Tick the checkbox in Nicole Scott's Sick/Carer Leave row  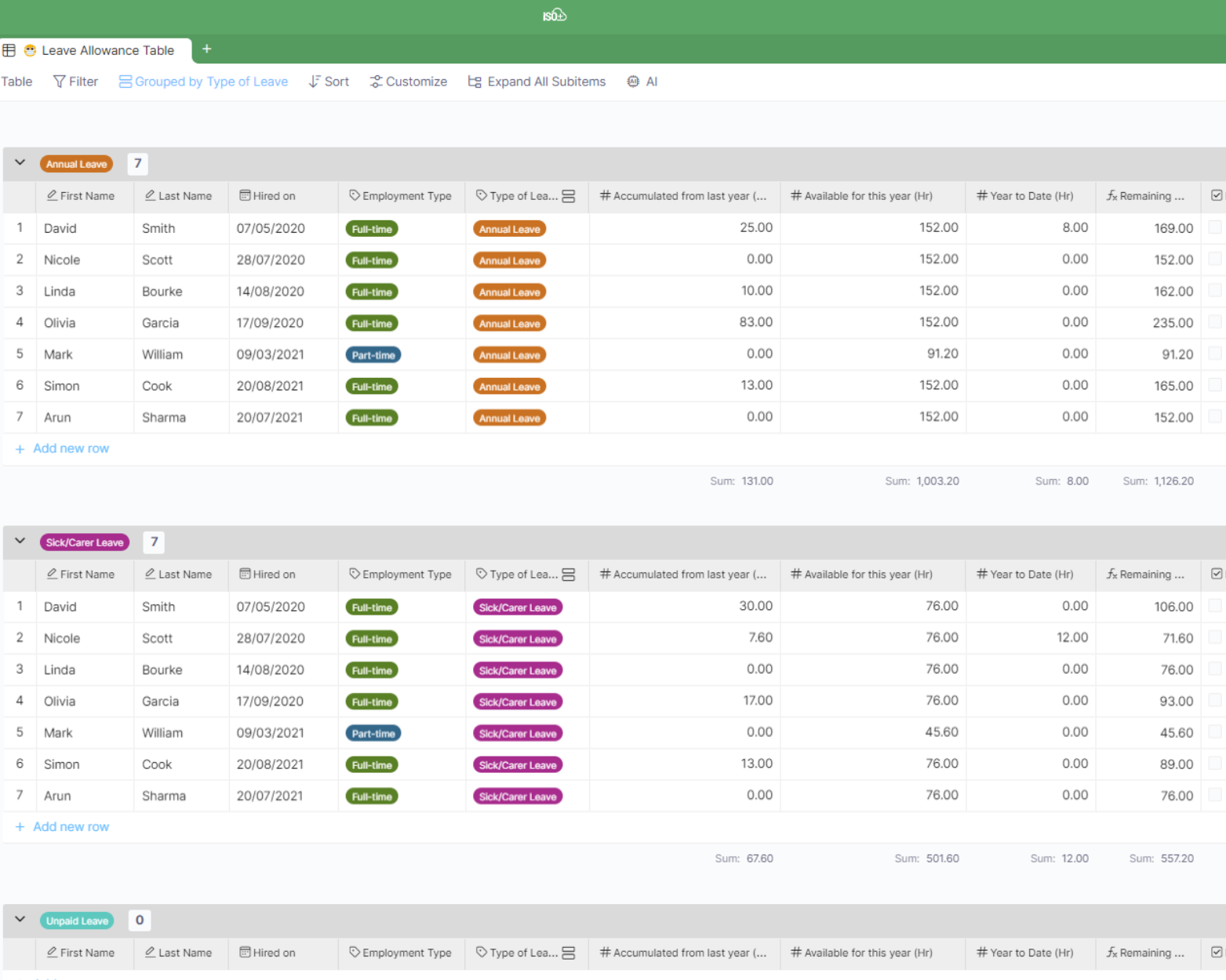pyautogui.click(x=1214, y=637)
